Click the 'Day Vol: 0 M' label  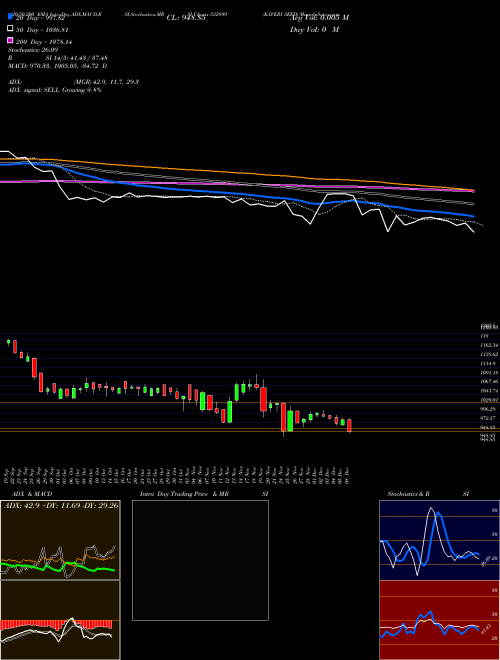point(314,29)
